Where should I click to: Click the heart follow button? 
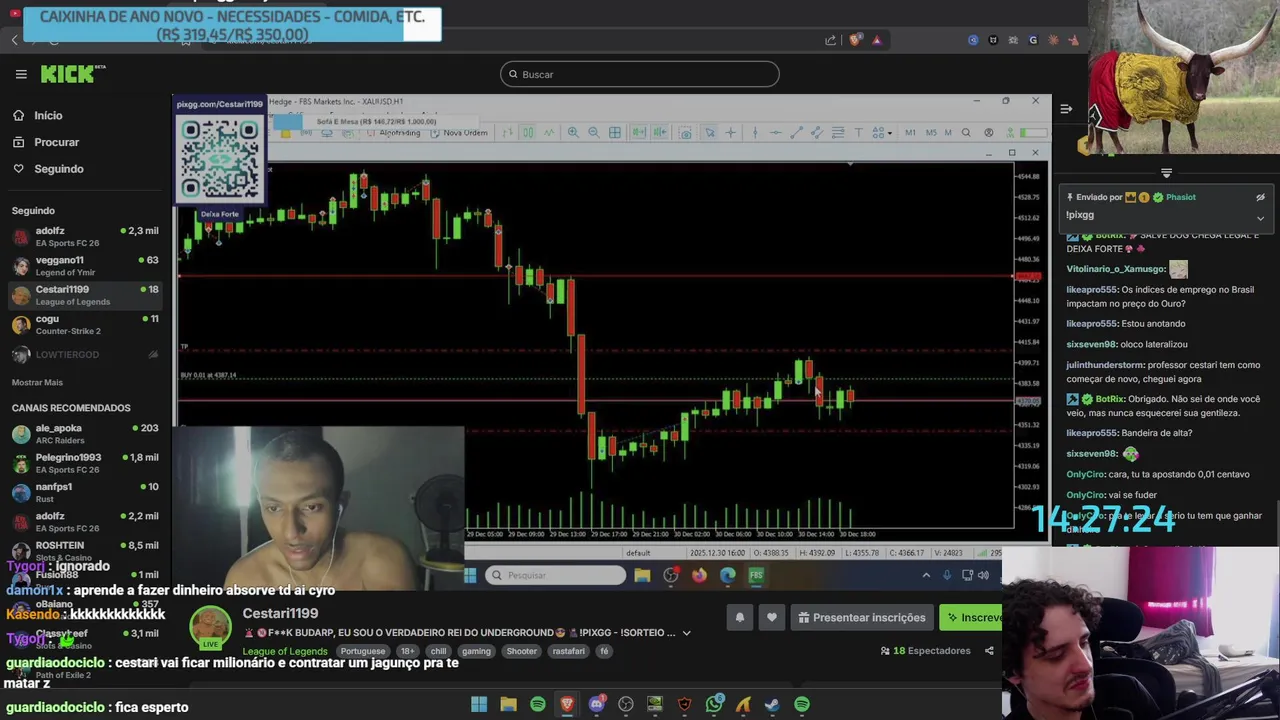[x=771, y=617]
